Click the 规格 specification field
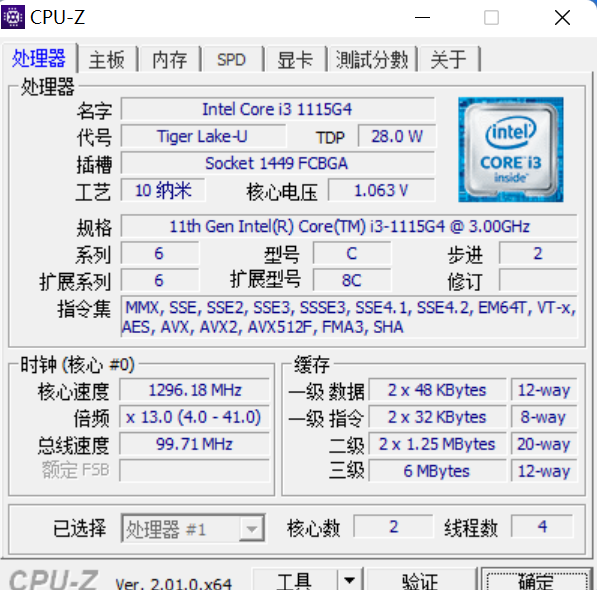This screenshot has height=590, width=597. 349,226
